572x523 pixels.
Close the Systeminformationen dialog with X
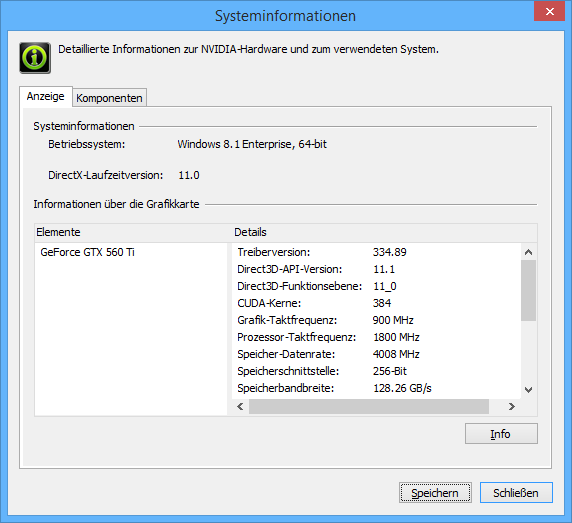pyautogui.click(x=549, y=11)
